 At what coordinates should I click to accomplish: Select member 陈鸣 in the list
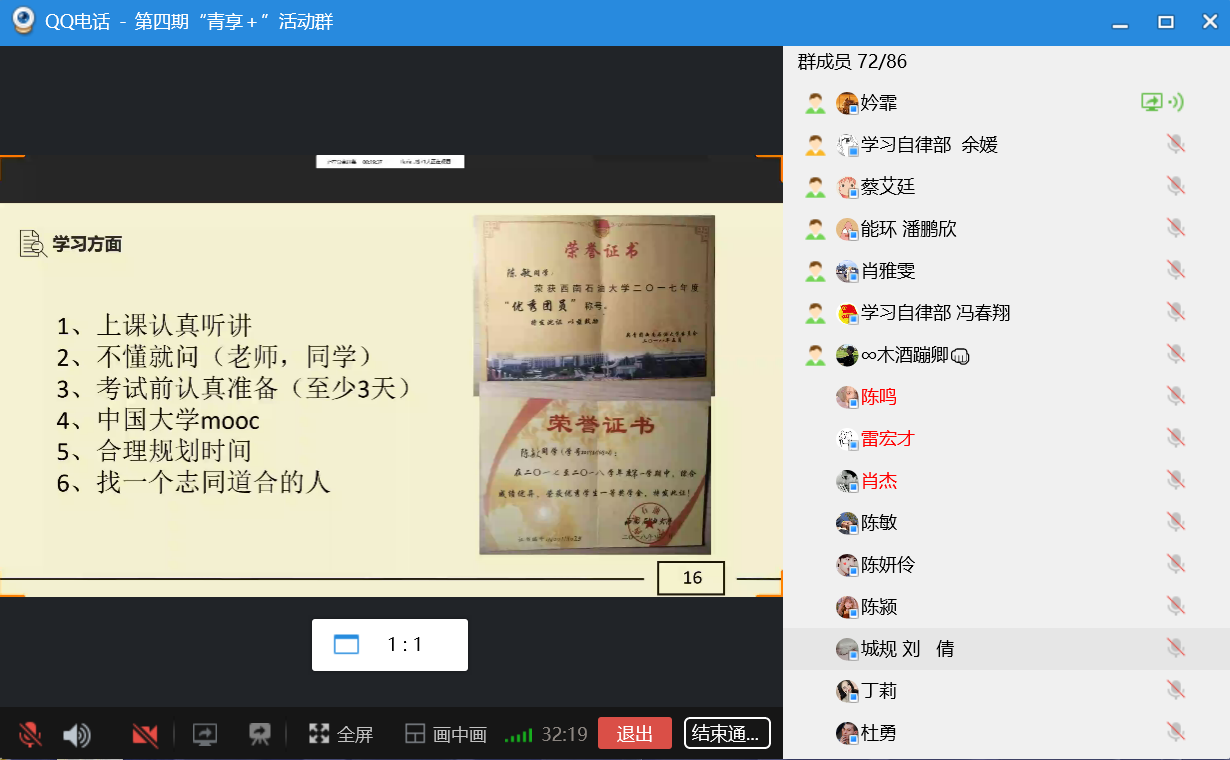coord(879,397)
